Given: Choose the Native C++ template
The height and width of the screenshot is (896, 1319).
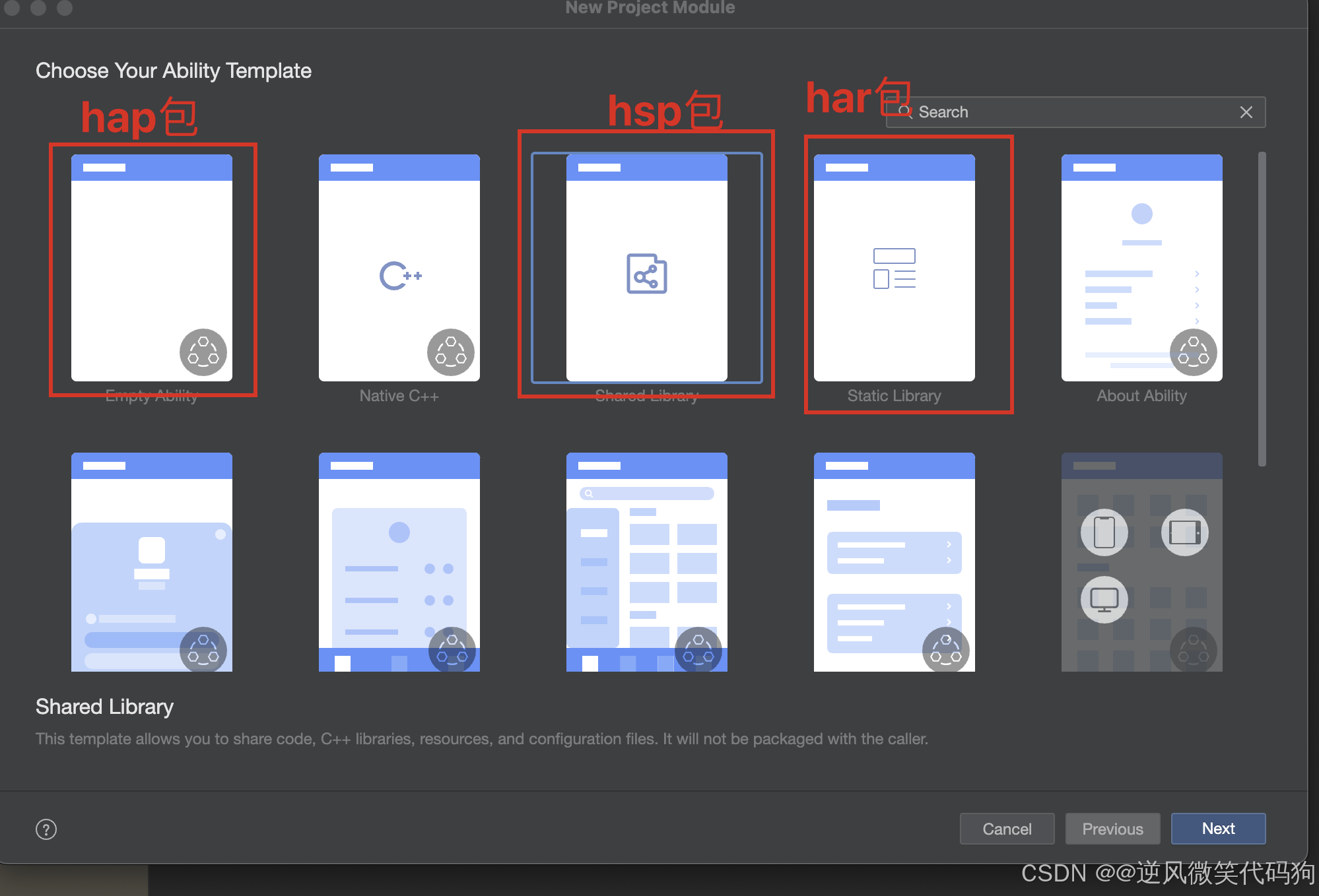Looking at the screenshot, I should (x=399, y=267).
